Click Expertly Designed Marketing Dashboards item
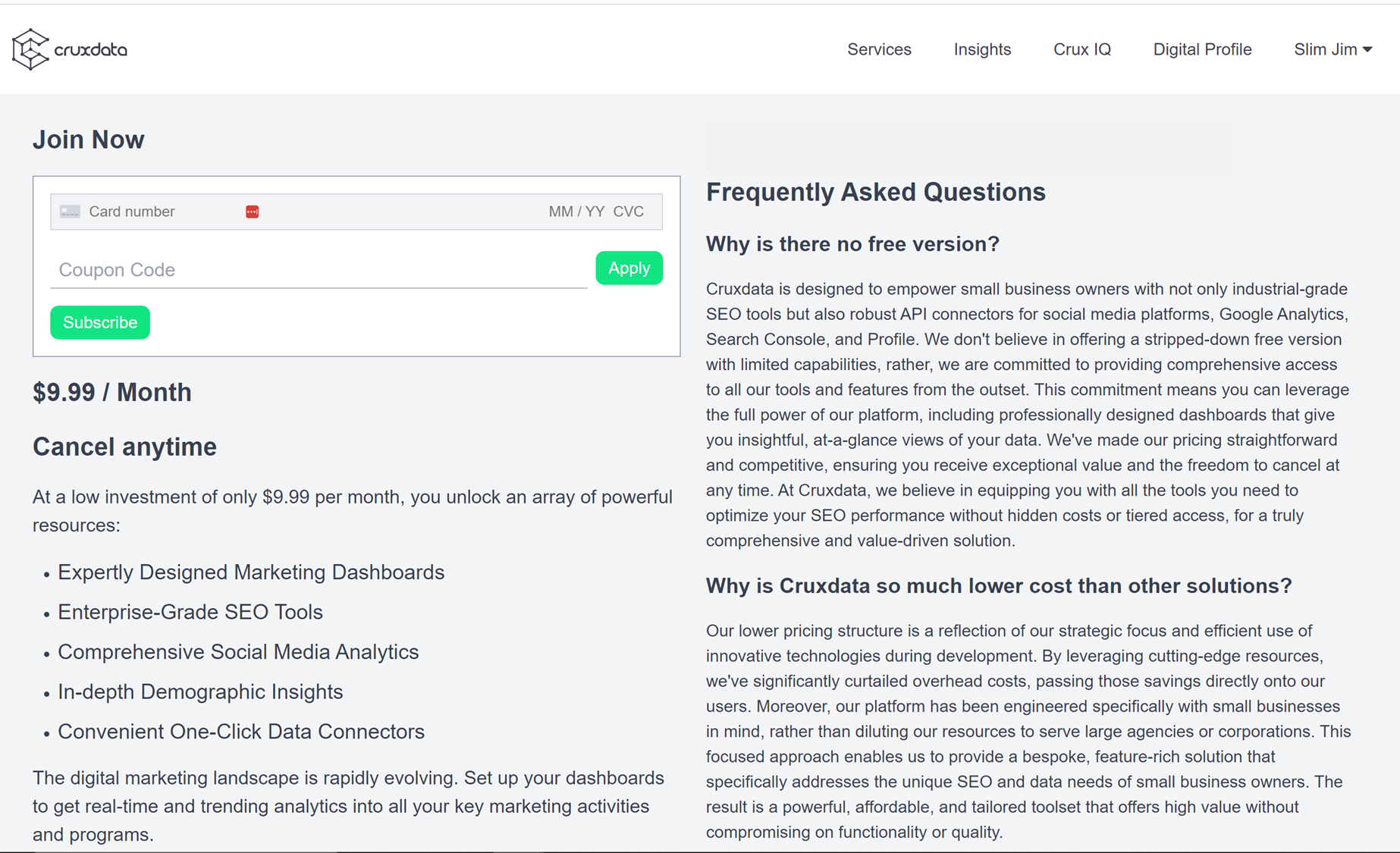 coord(251,572)
